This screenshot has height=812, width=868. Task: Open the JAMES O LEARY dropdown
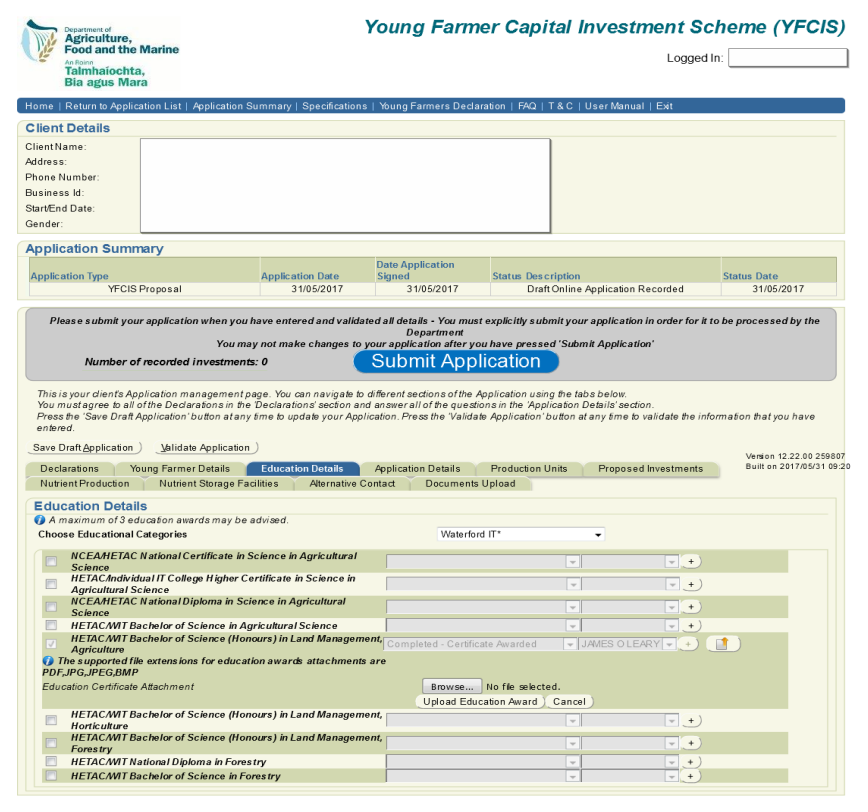(627, 644)
